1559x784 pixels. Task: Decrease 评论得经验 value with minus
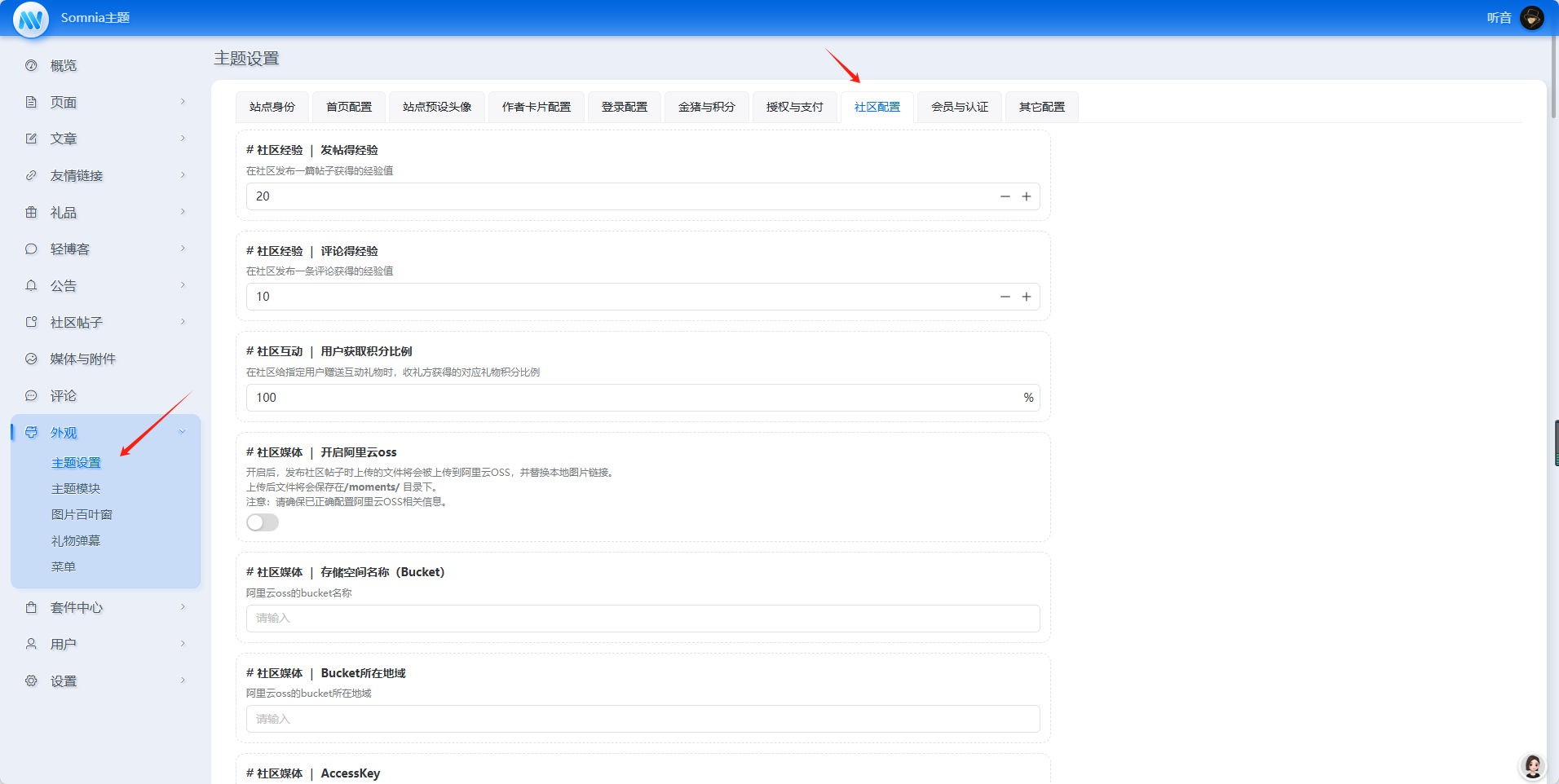[1005, 297]
